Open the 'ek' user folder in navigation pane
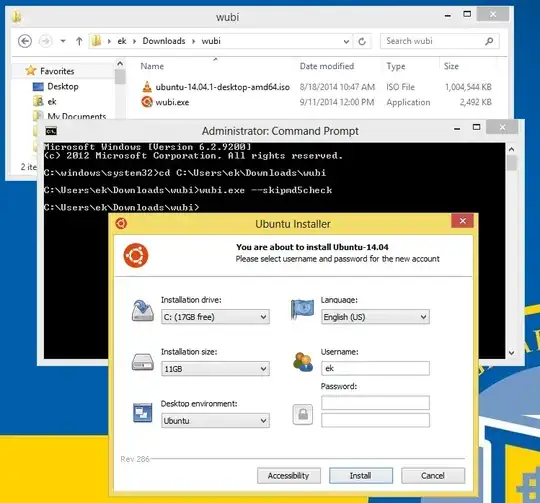Image resolution: width=540 pixels, height=503 pixels. pos(52,102)
